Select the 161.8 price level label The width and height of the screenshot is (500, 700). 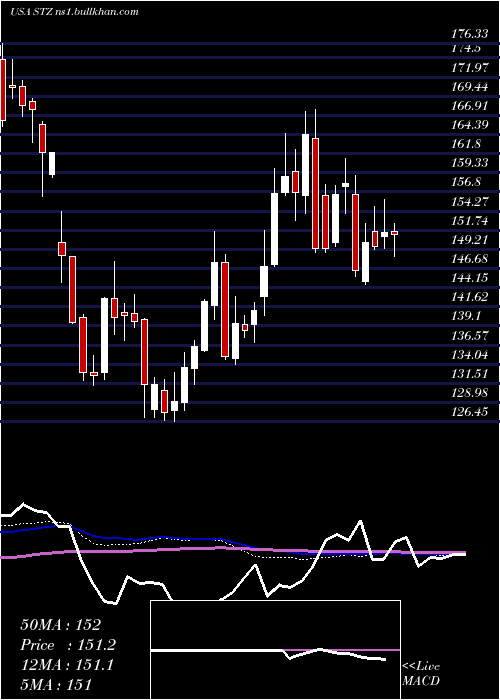coord(465,144)
